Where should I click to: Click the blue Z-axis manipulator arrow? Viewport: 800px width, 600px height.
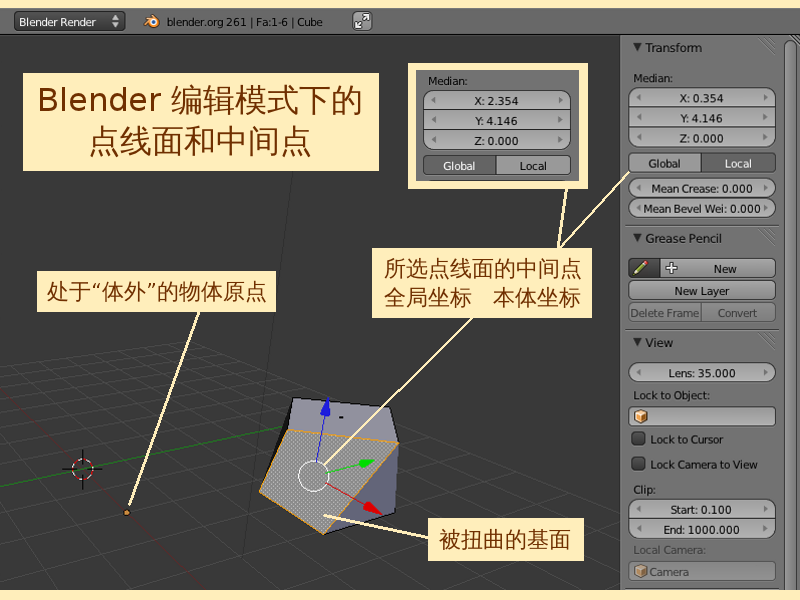pos(326,407)
